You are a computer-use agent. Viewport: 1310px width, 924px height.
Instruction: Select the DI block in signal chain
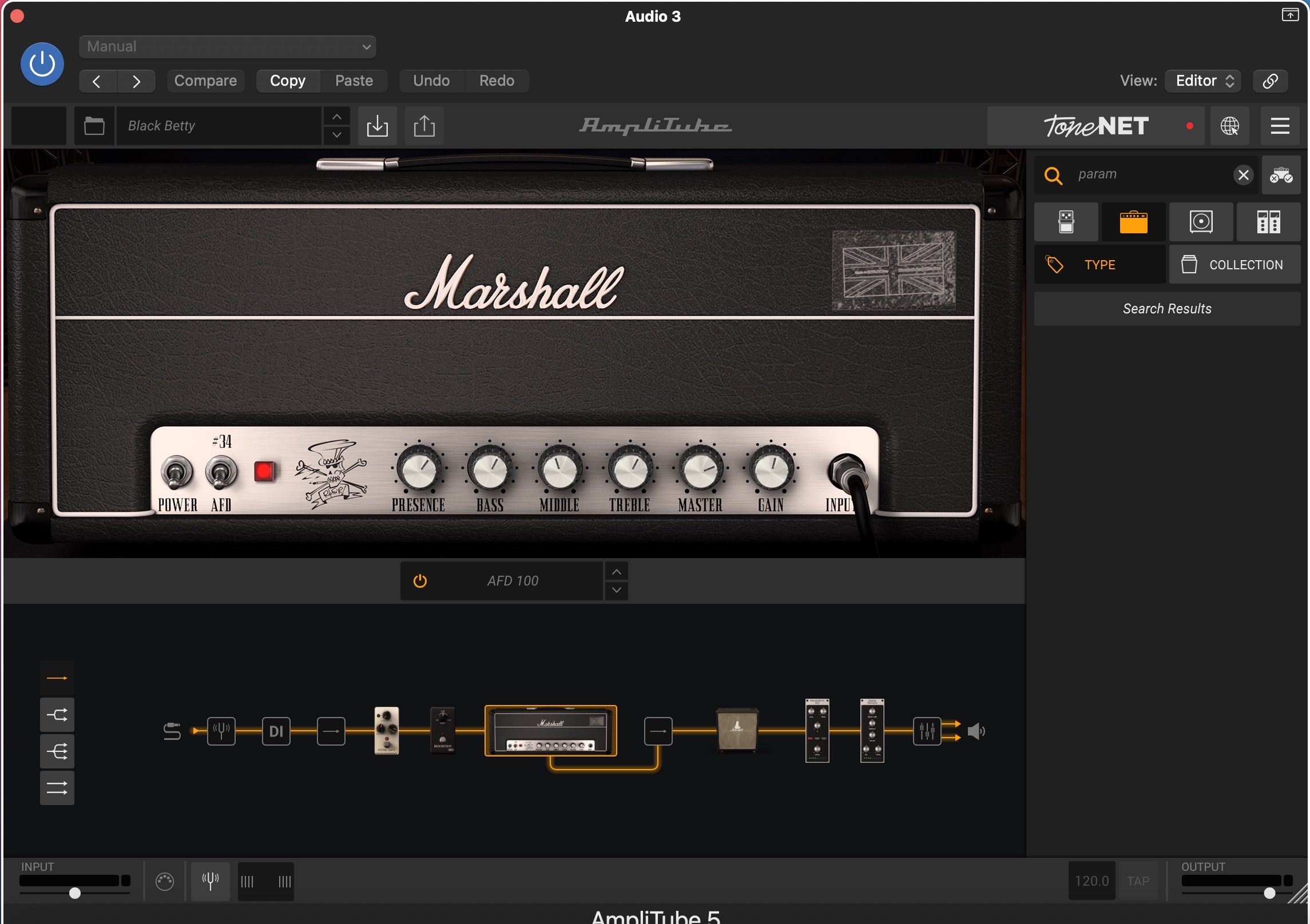[276, 731]
